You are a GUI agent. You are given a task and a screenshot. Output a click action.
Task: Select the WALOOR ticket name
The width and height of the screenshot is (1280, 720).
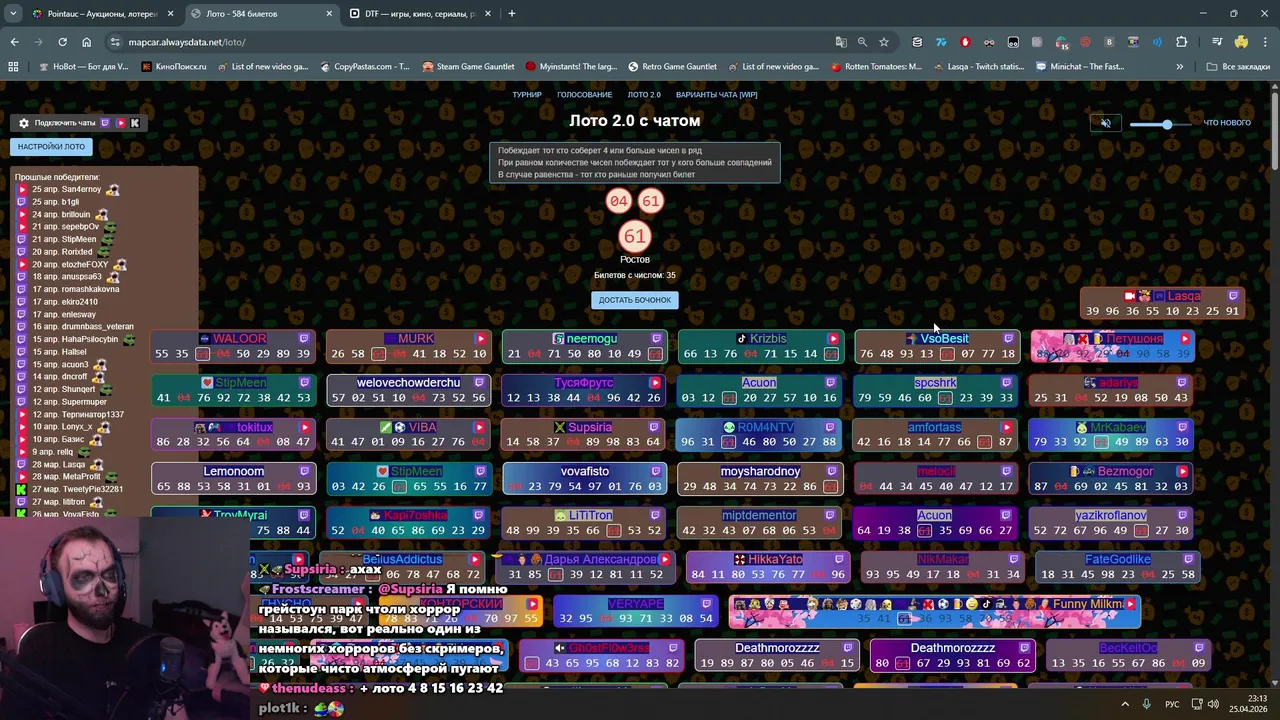(240, 339)
